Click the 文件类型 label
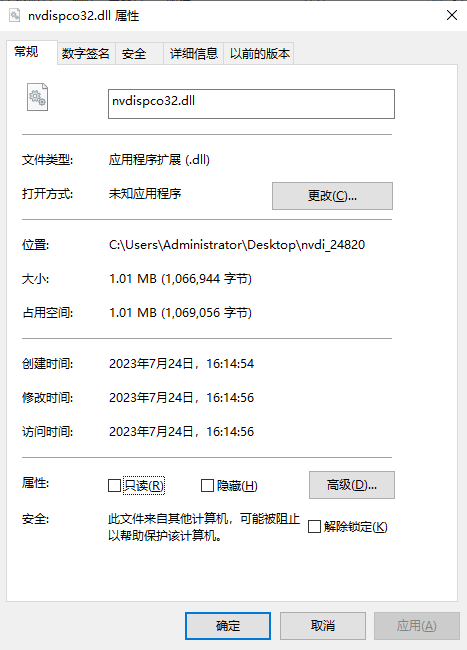The height and width of the screenshot is (650, 467). (47, 160)
